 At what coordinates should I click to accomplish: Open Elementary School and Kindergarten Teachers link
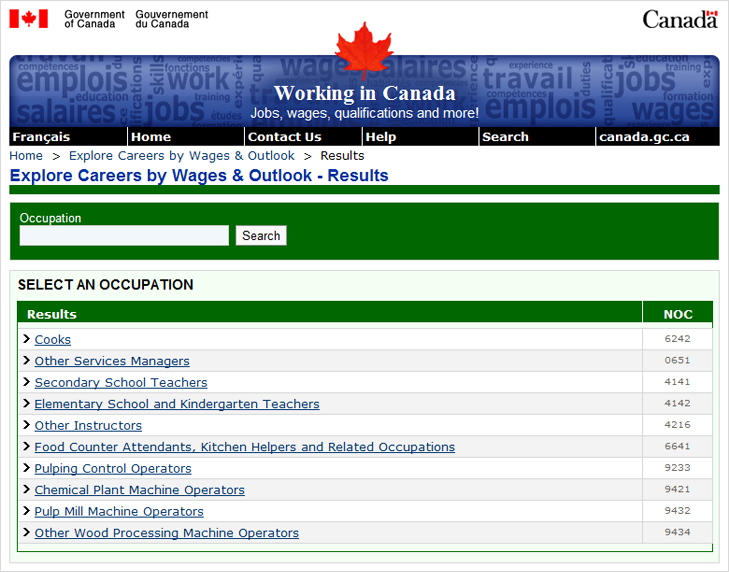point(177,404)
